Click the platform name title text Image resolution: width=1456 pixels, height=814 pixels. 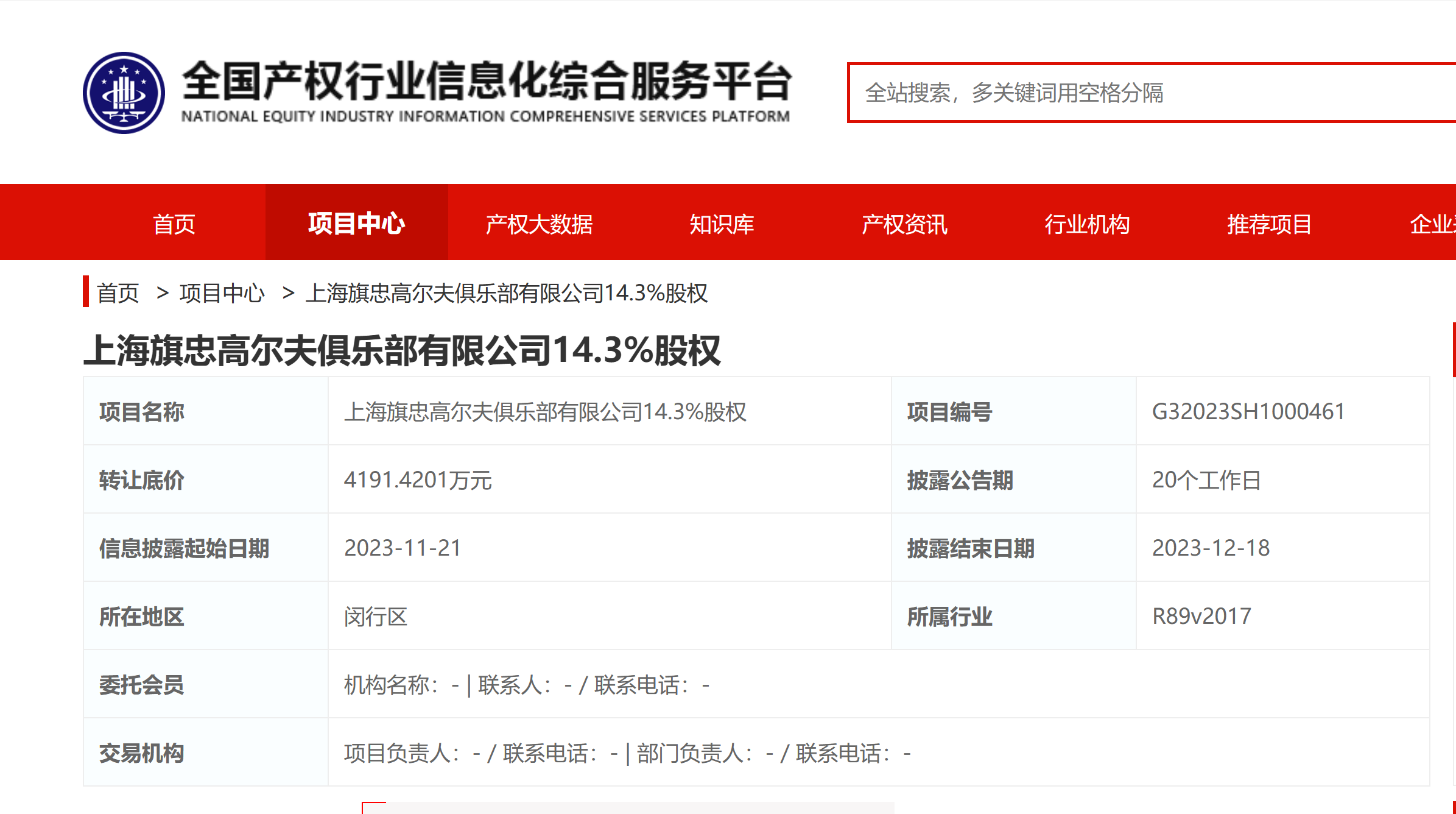(x=487, y=80)
